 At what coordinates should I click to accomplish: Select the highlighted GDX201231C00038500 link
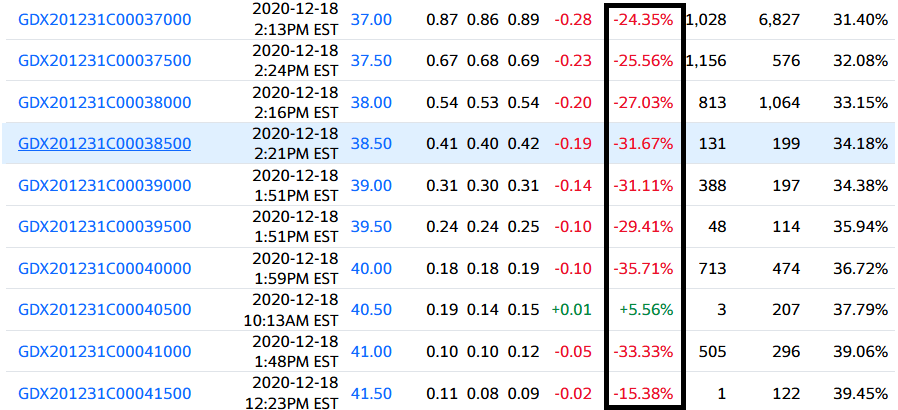coord(104,143)
